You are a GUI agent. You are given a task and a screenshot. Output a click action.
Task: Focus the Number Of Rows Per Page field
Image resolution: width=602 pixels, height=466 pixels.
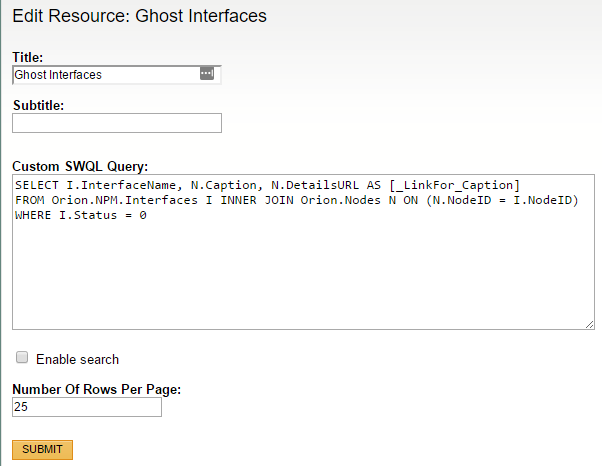click(x=87, y=408)
